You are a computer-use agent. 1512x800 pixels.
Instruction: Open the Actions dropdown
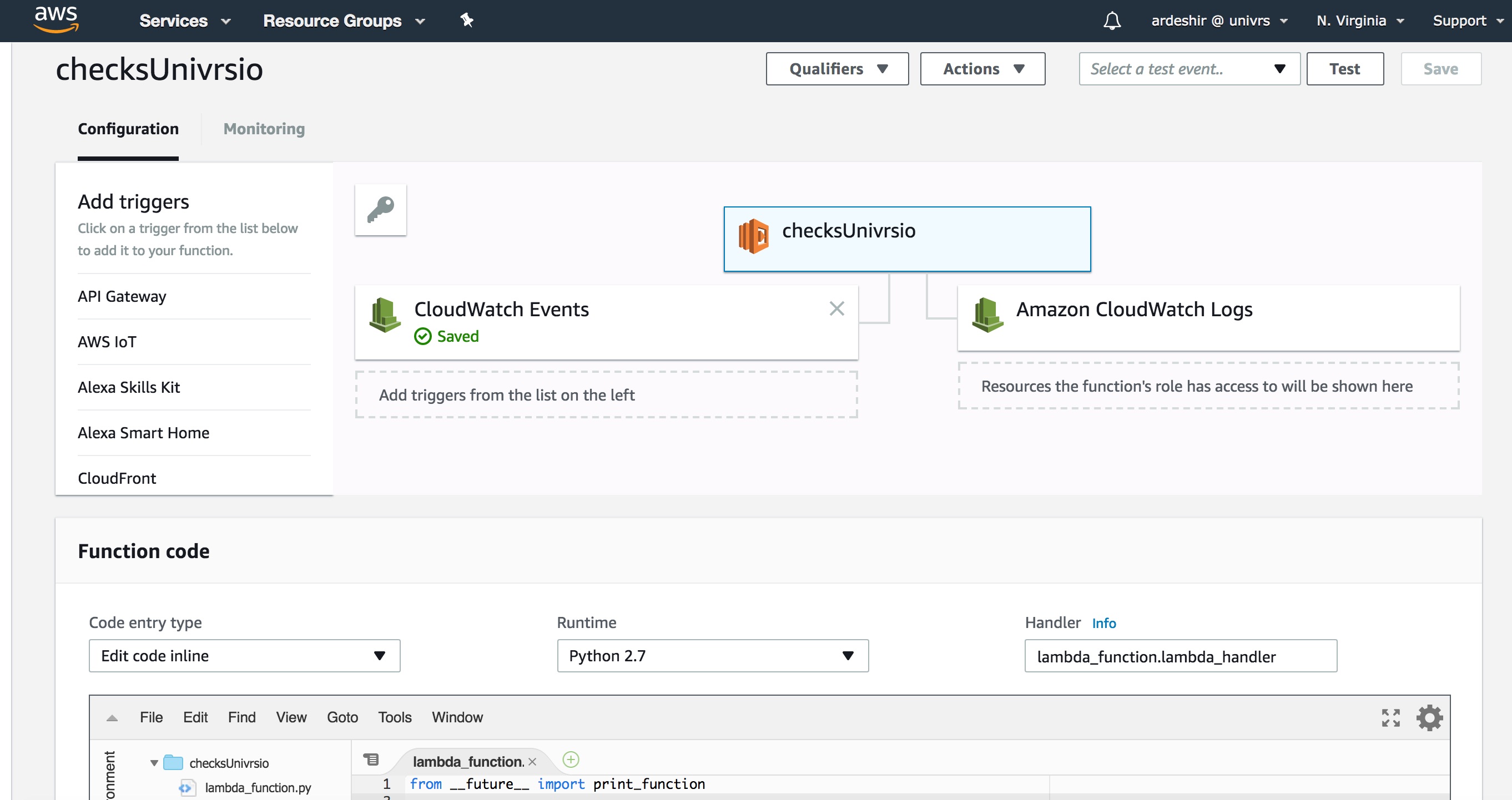click(x=982, y=69)
